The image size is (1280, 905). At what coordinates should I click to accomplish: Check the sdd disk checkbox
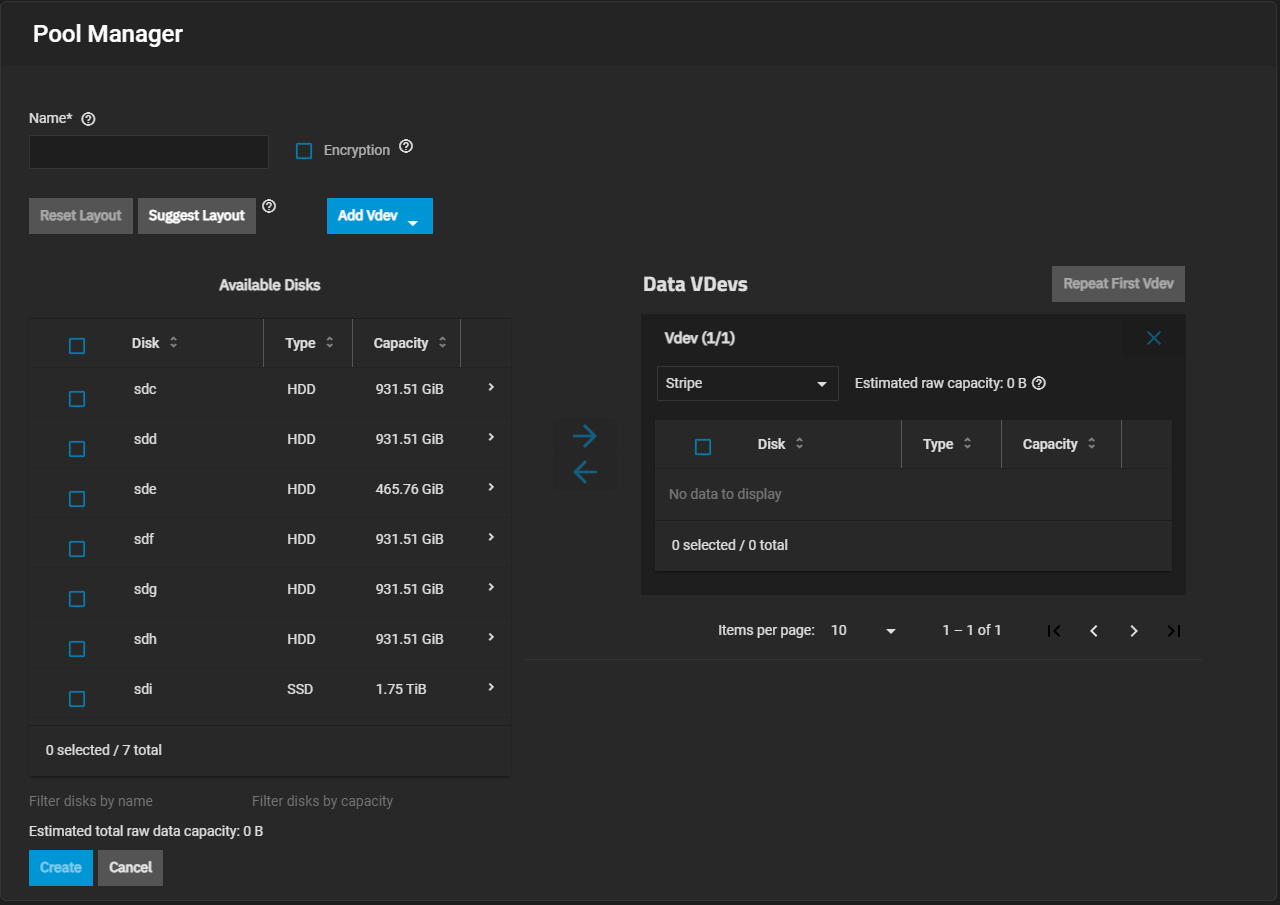[77, 449]
